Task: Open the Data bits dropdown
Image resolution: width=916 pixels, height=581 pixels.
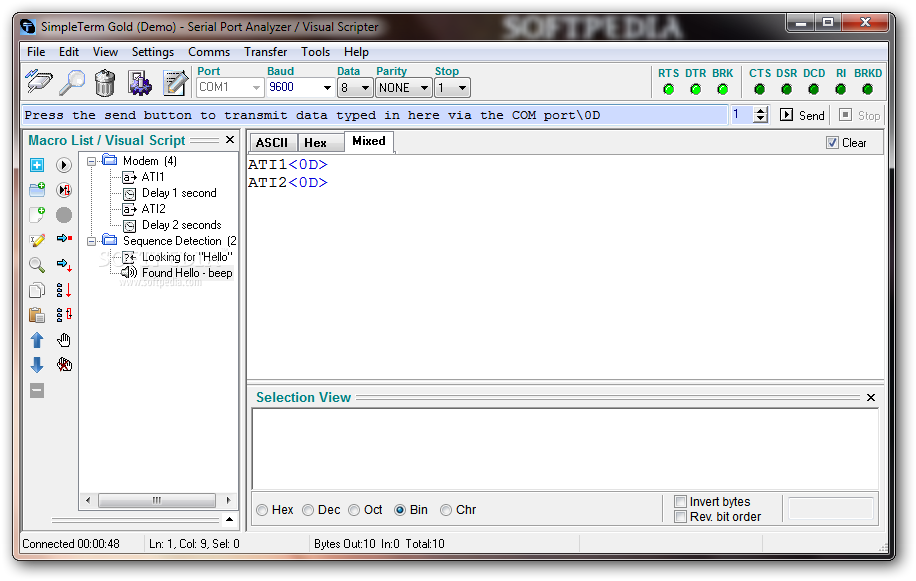Action: click(x=365, y=88)
